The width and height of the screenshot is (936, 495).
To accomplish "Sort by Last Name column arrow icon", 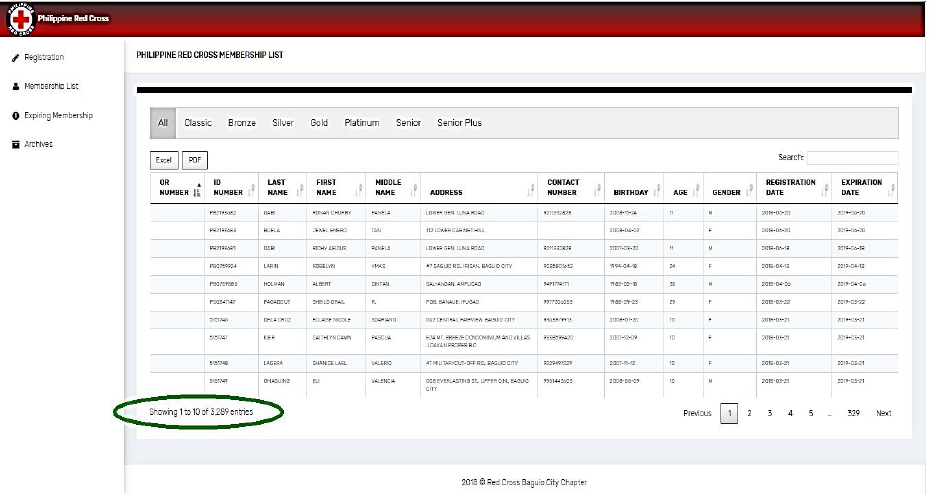I will [301, 190].
